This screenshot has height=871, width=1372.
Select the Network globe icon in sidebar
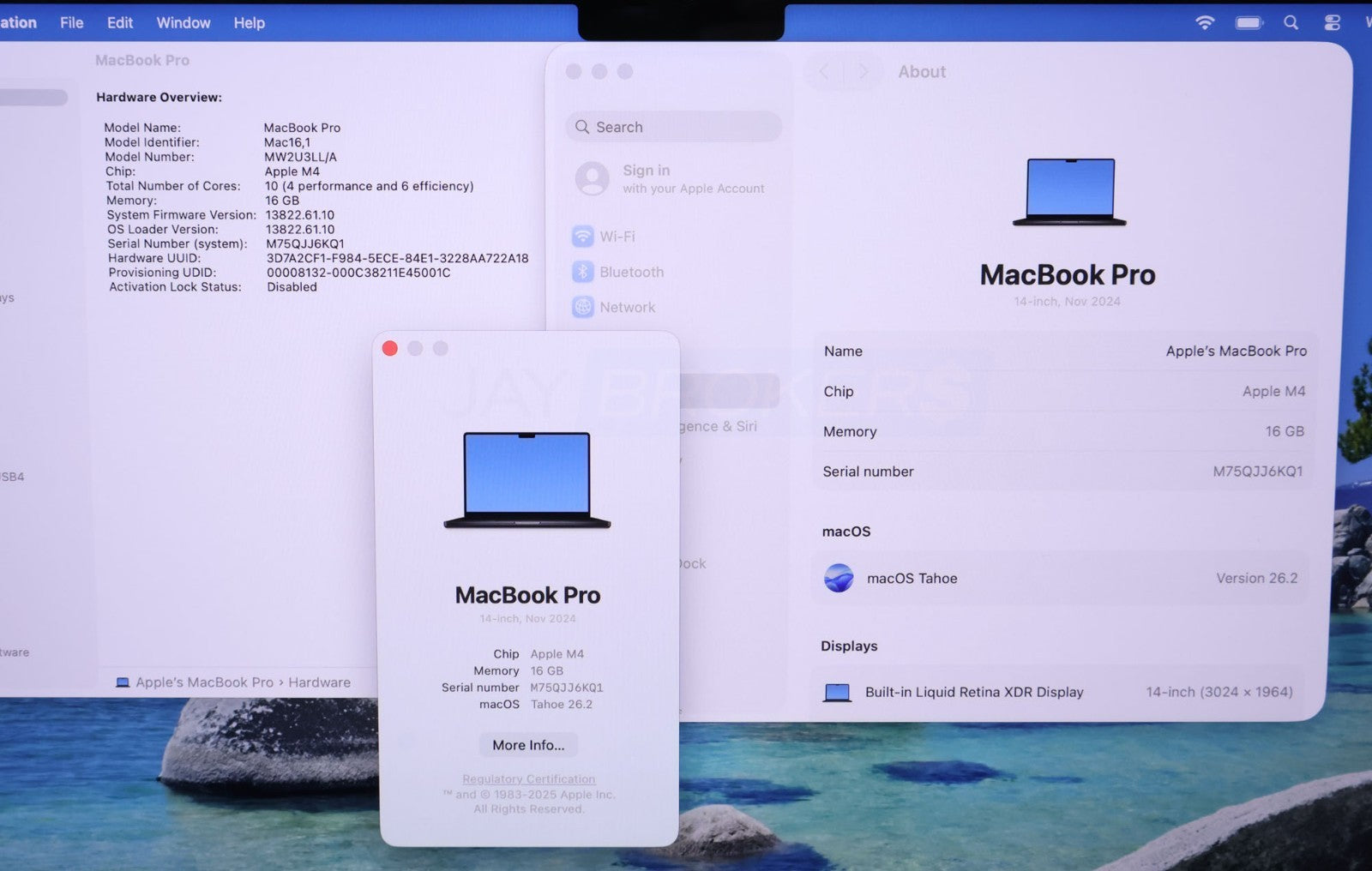(x=583, y=307)
